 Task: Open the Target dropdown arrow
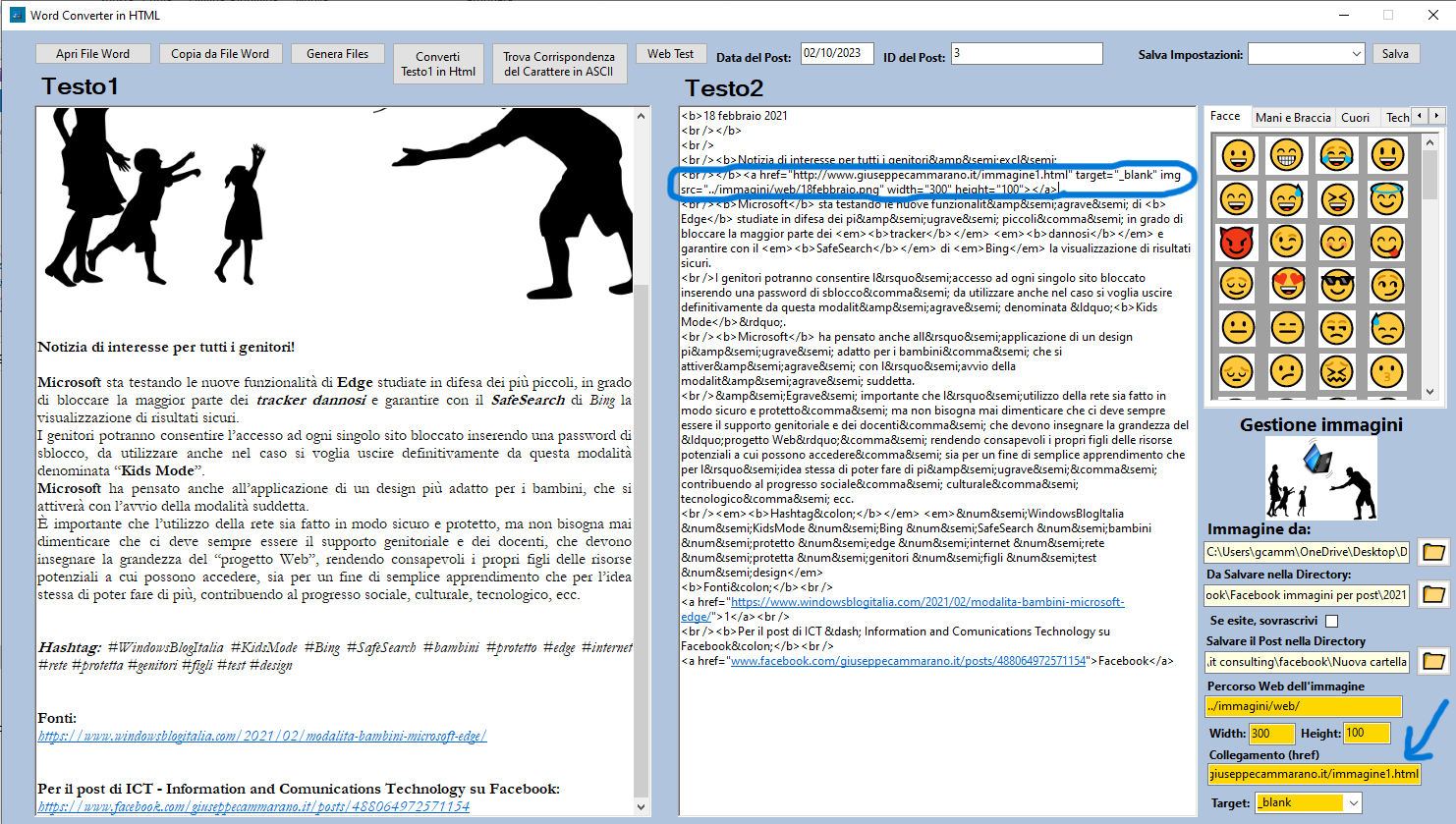1353,802
